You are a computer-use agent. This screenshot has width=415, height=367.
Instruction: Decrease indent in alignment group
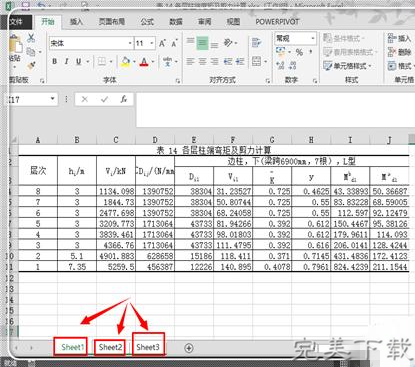pos(228,61)
